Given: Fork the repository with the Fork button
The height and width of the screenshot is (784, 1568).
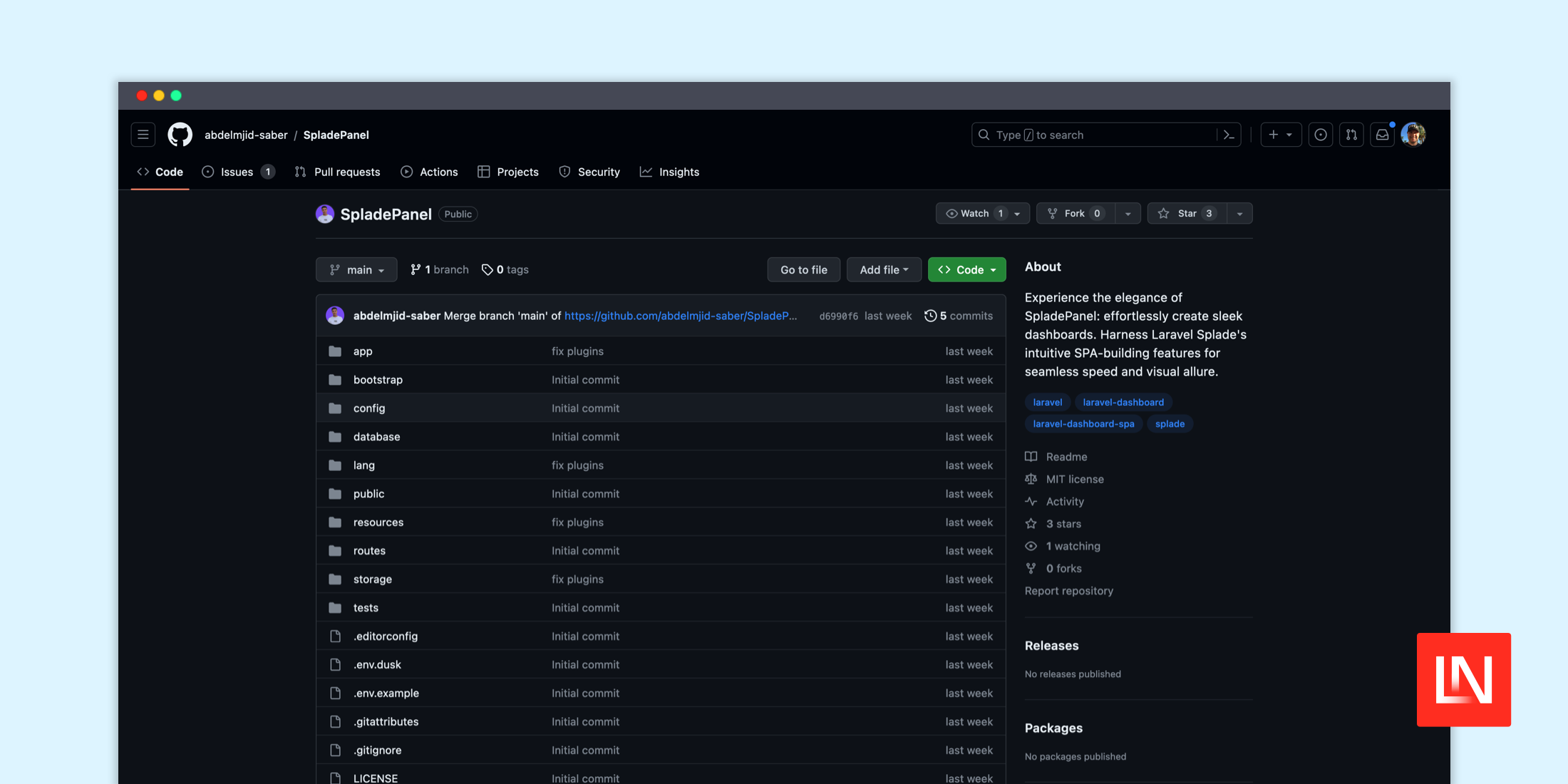Looking at the screenshot, I should (x=1076, y=214).
